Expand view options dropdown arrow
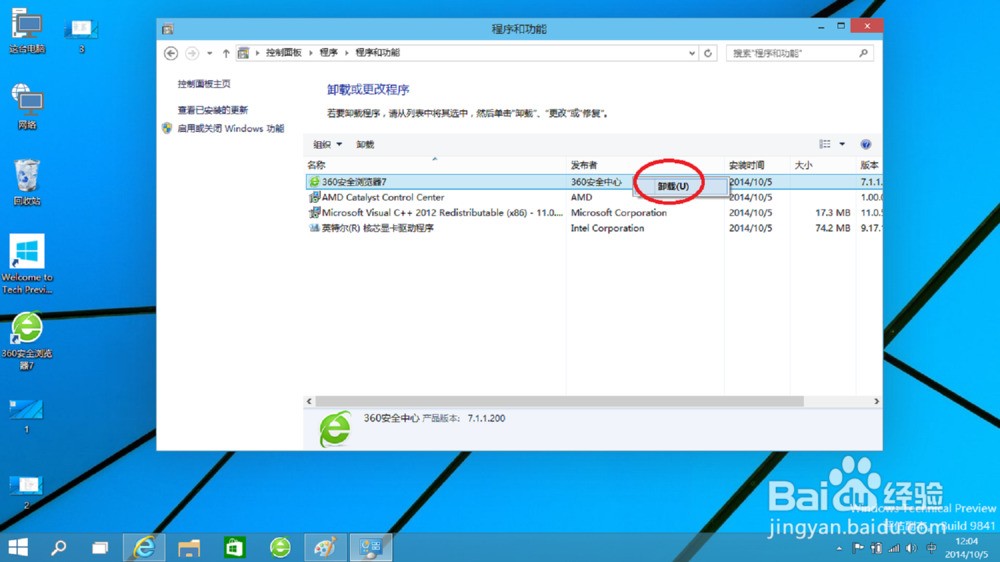The image size is (1000, 562). (x=842, y=144)
